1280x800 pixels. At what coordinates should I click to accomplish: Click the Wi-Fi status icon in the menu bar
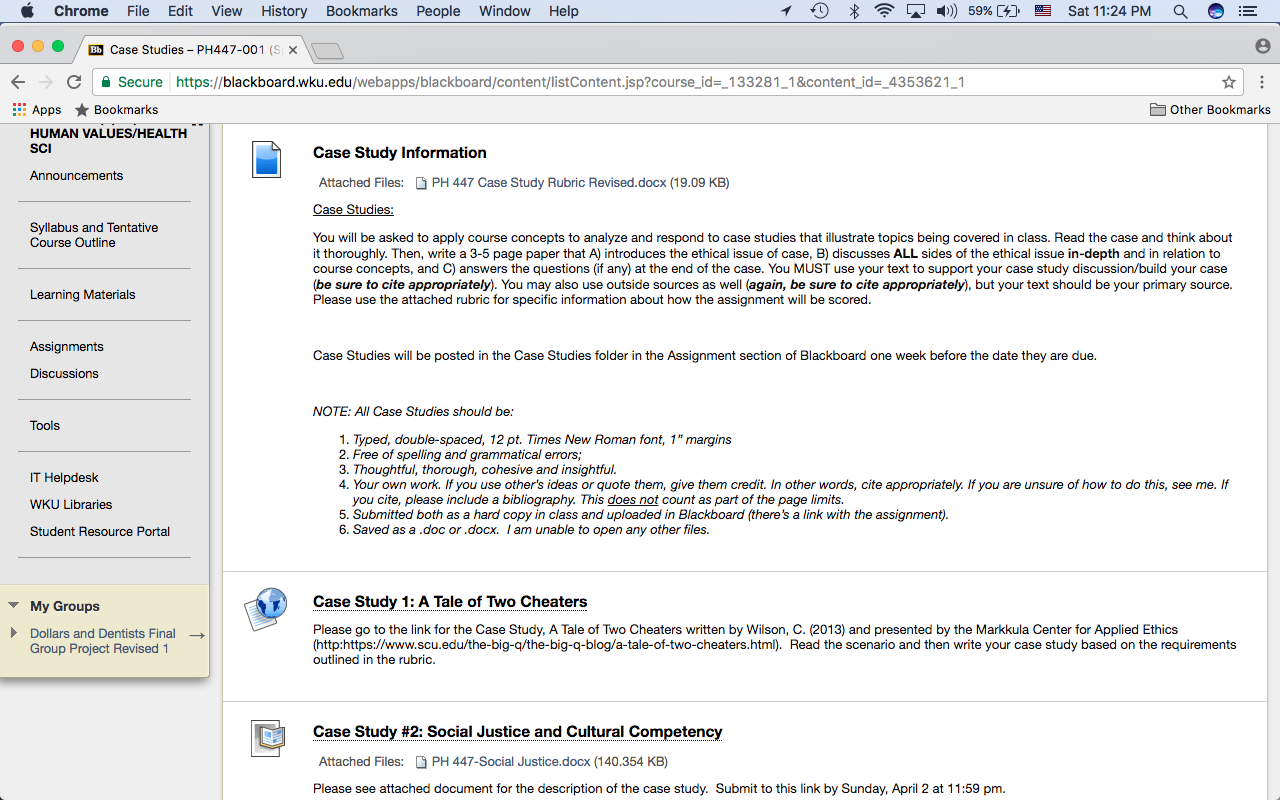883,11
